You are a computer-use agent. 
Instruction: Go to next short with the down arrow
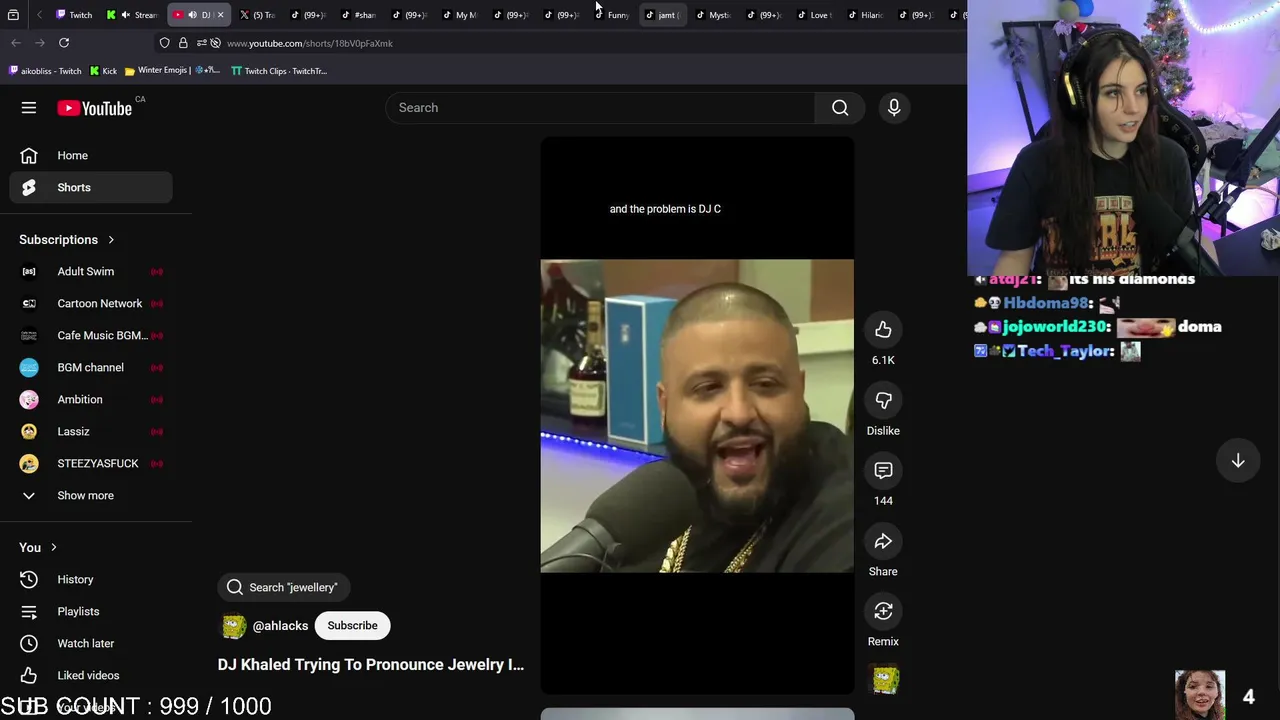[x=1238, y=461]
